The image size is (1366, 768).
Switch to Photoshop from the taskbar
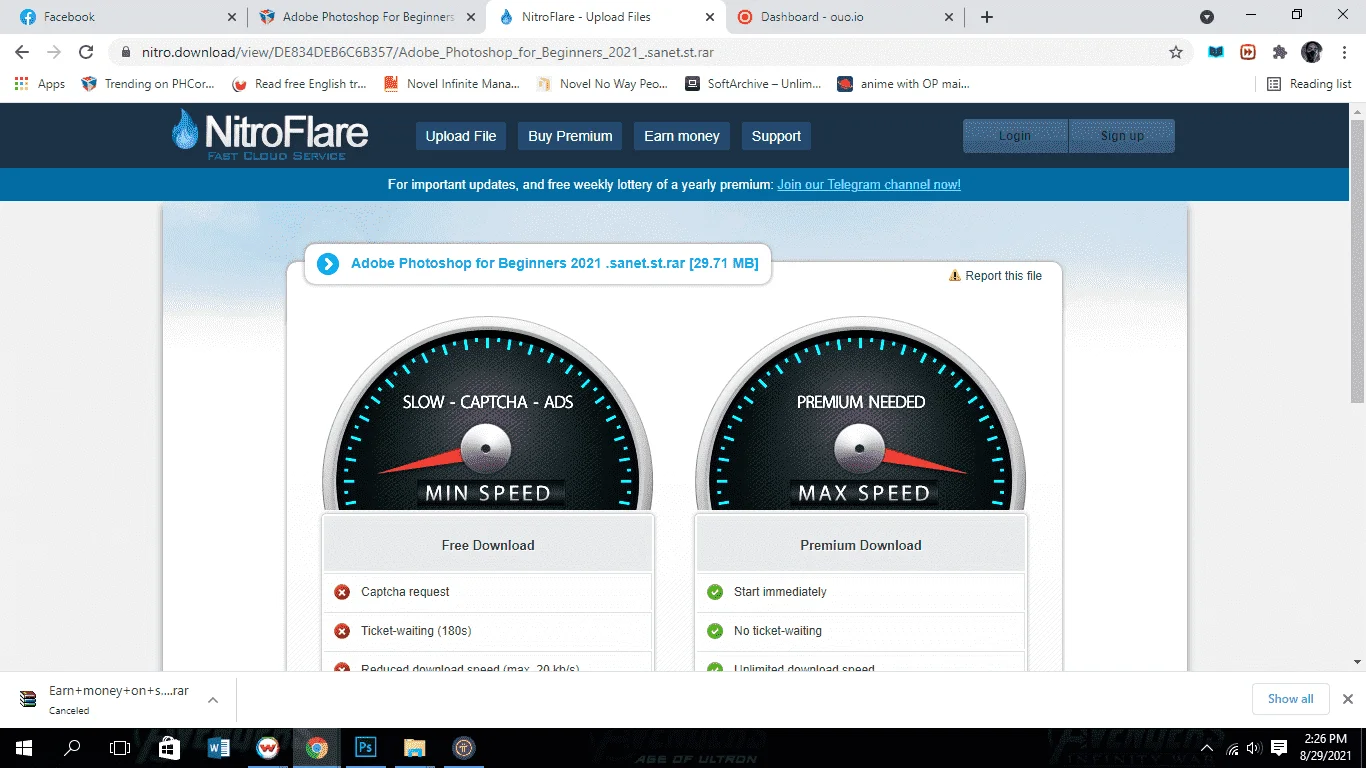coord(365,748)
